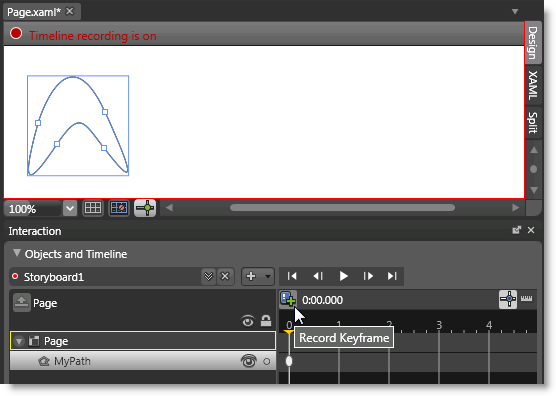Toggle snapping to snaplines

(x=145, y=208)
